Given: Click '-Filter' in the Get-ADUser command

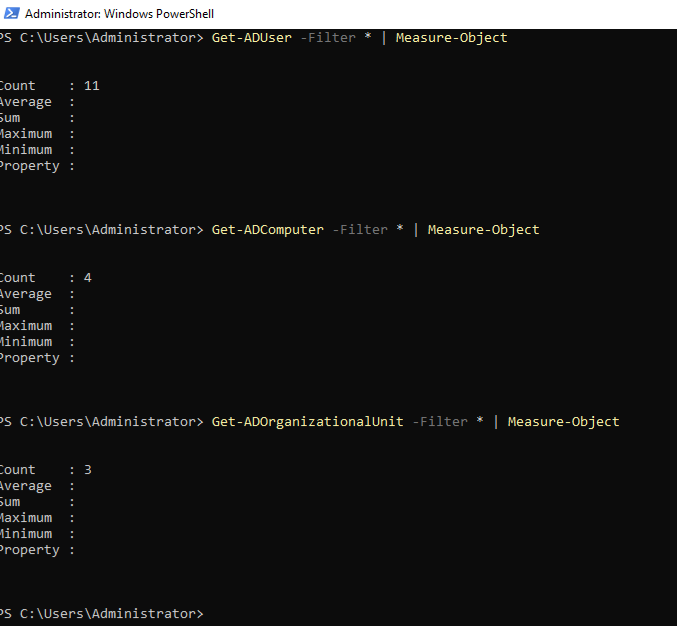Looking at the screenshot, I should point(328,38).
